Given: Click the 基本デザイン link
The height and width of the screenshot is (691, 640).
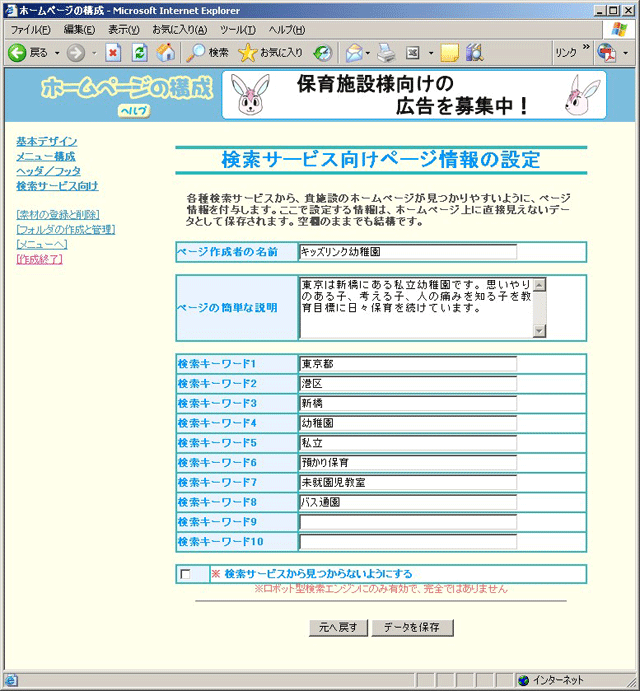Looking at the screenshot, I should (x=47, y=141).
